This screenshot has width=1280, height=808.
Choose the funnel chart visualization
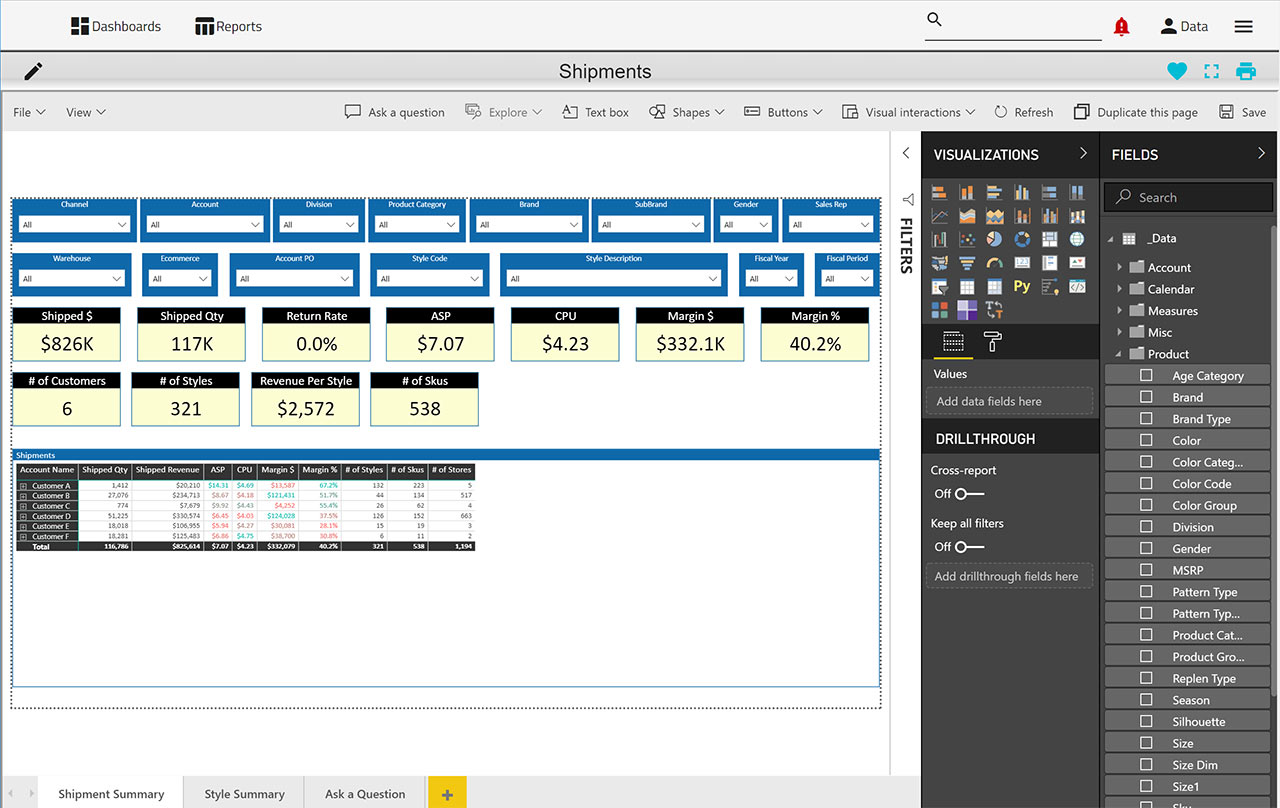967,263
